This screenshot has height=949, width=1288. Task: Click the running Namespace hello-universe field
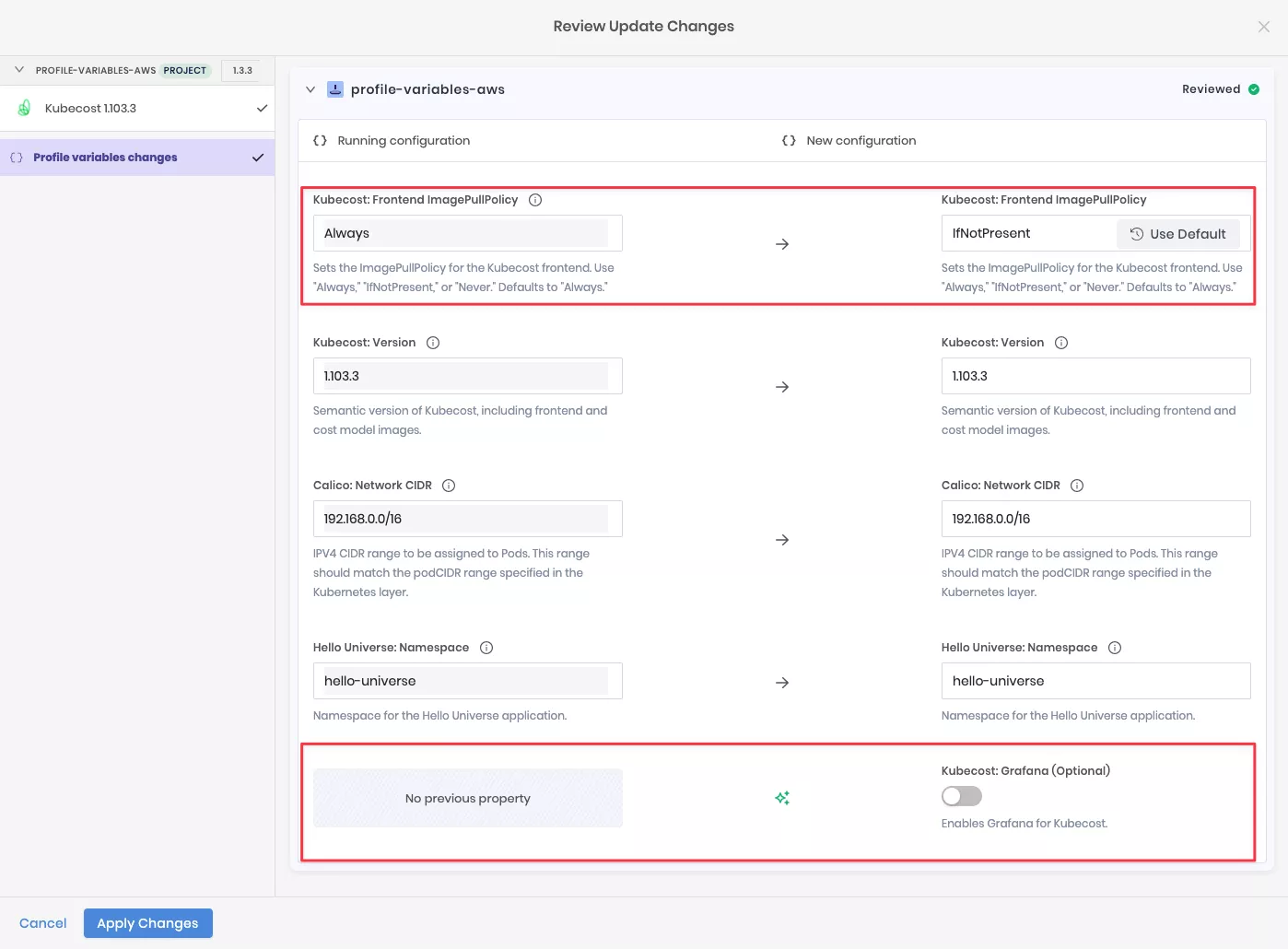pyautogui.click(x=468, y=681)
